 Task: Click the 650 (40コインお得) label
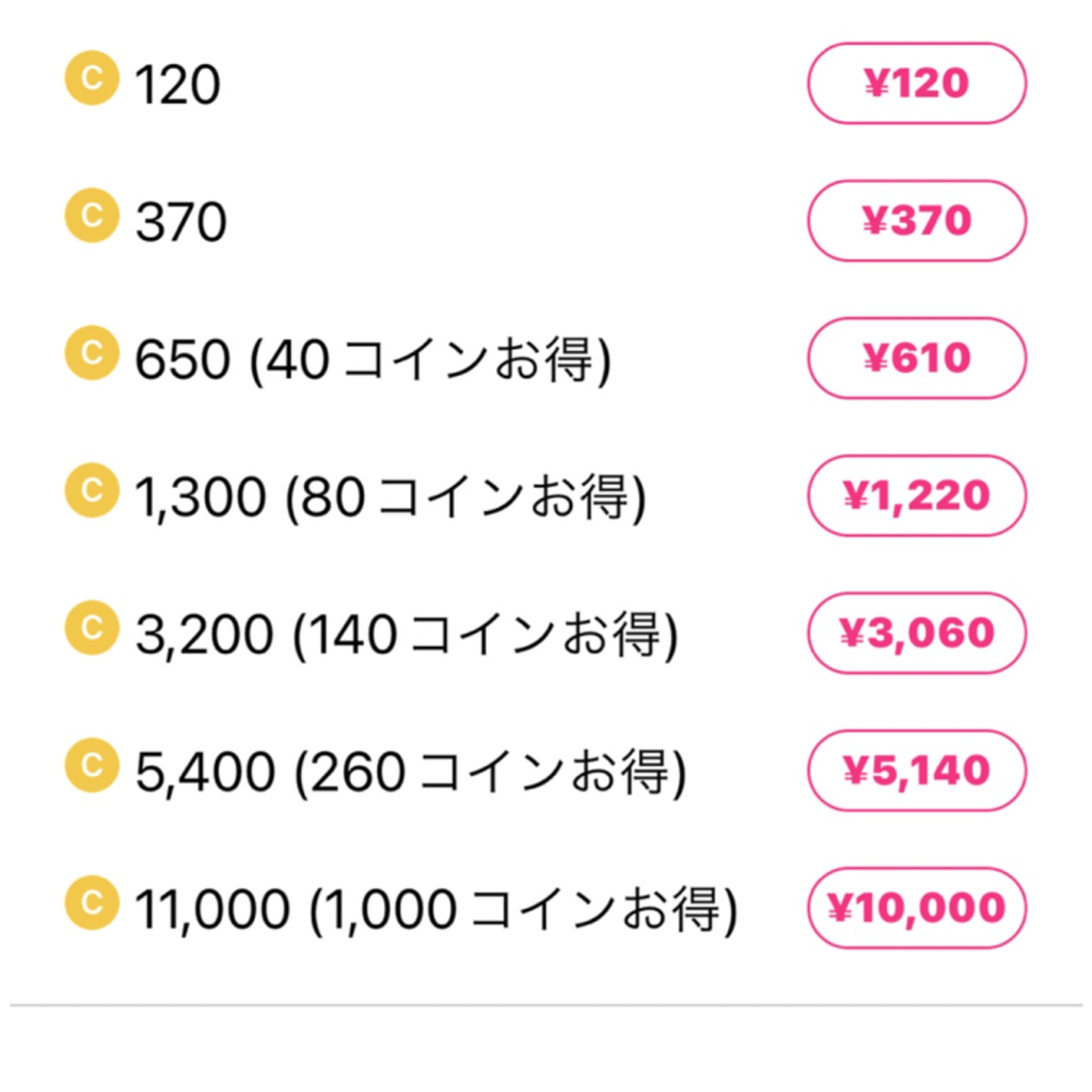pyautogui.click(x=373, y=360)
